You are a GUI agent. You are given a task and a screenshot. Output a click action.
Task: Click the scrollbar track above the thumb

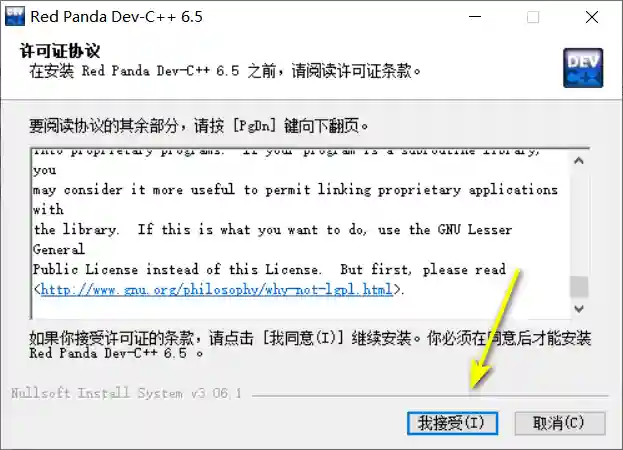(579, 222)
